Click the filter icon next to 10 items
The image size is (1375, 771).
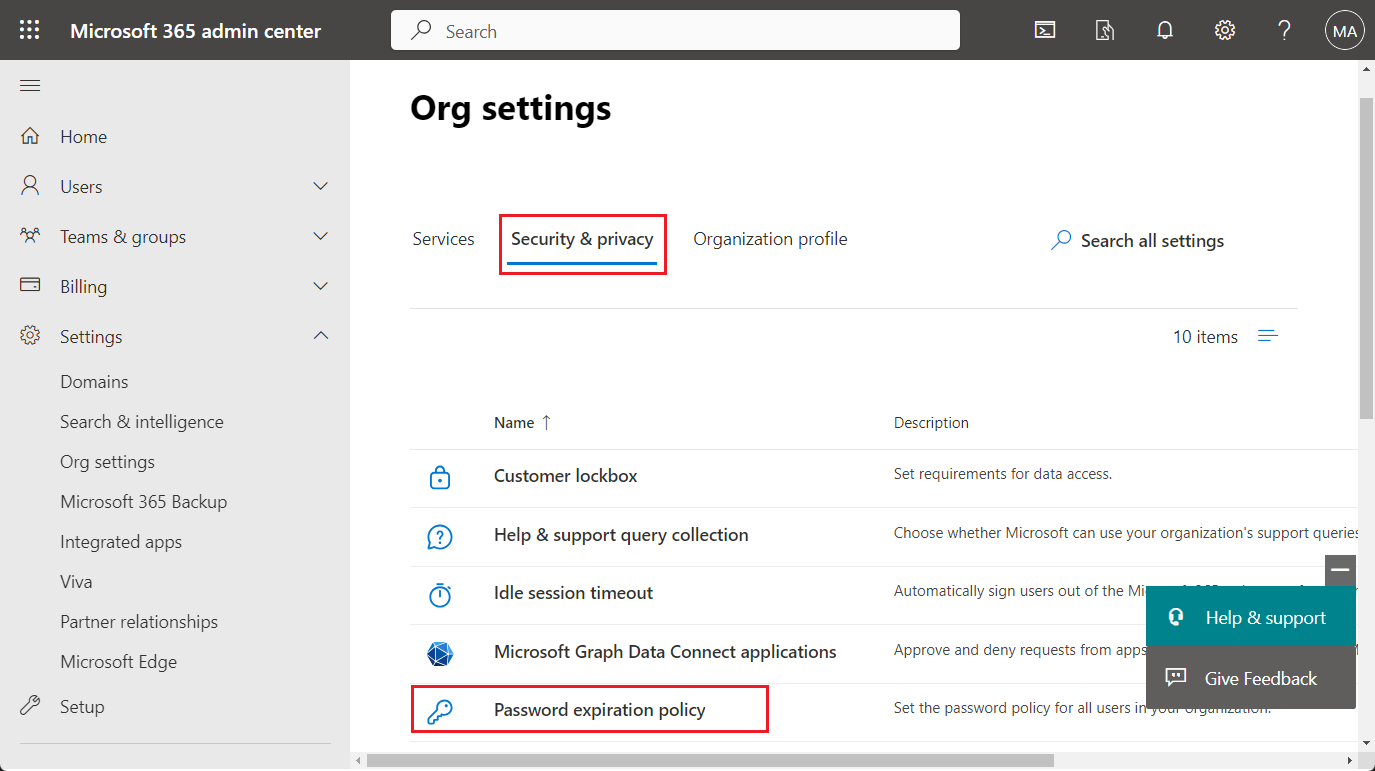[x=1267, y=337]
